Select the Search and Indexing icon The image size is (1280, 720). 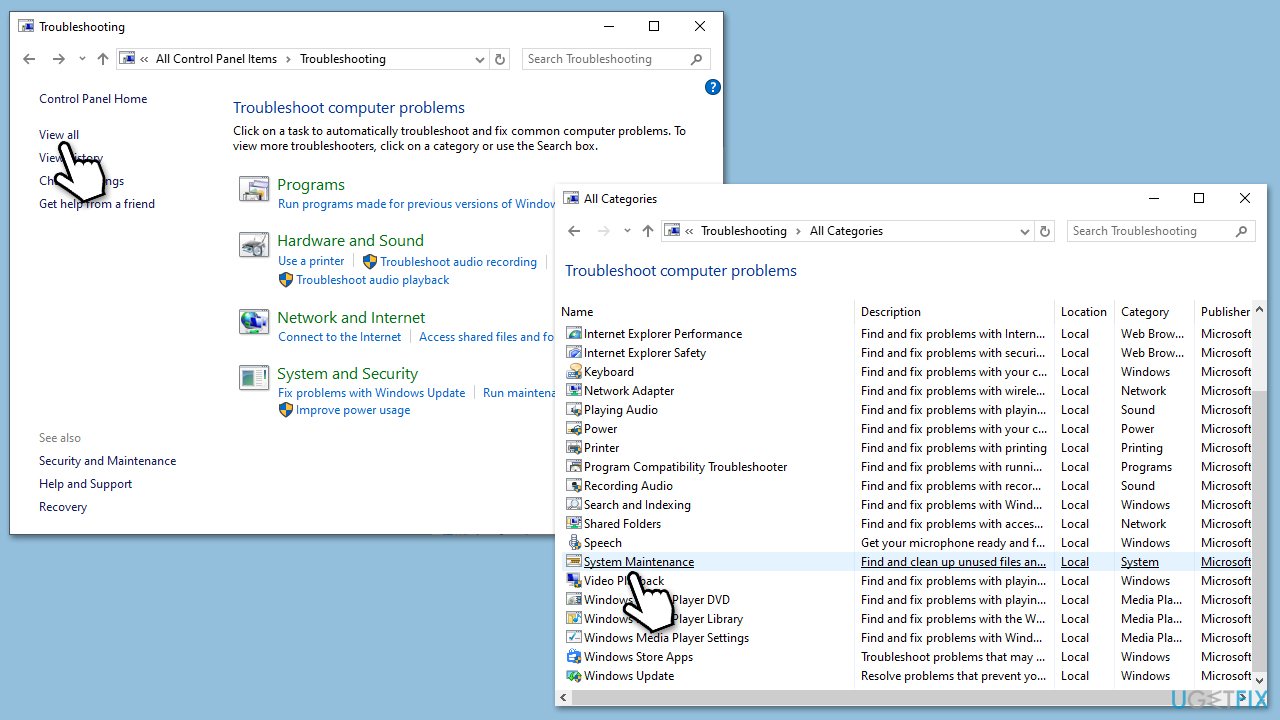point(573,505)
